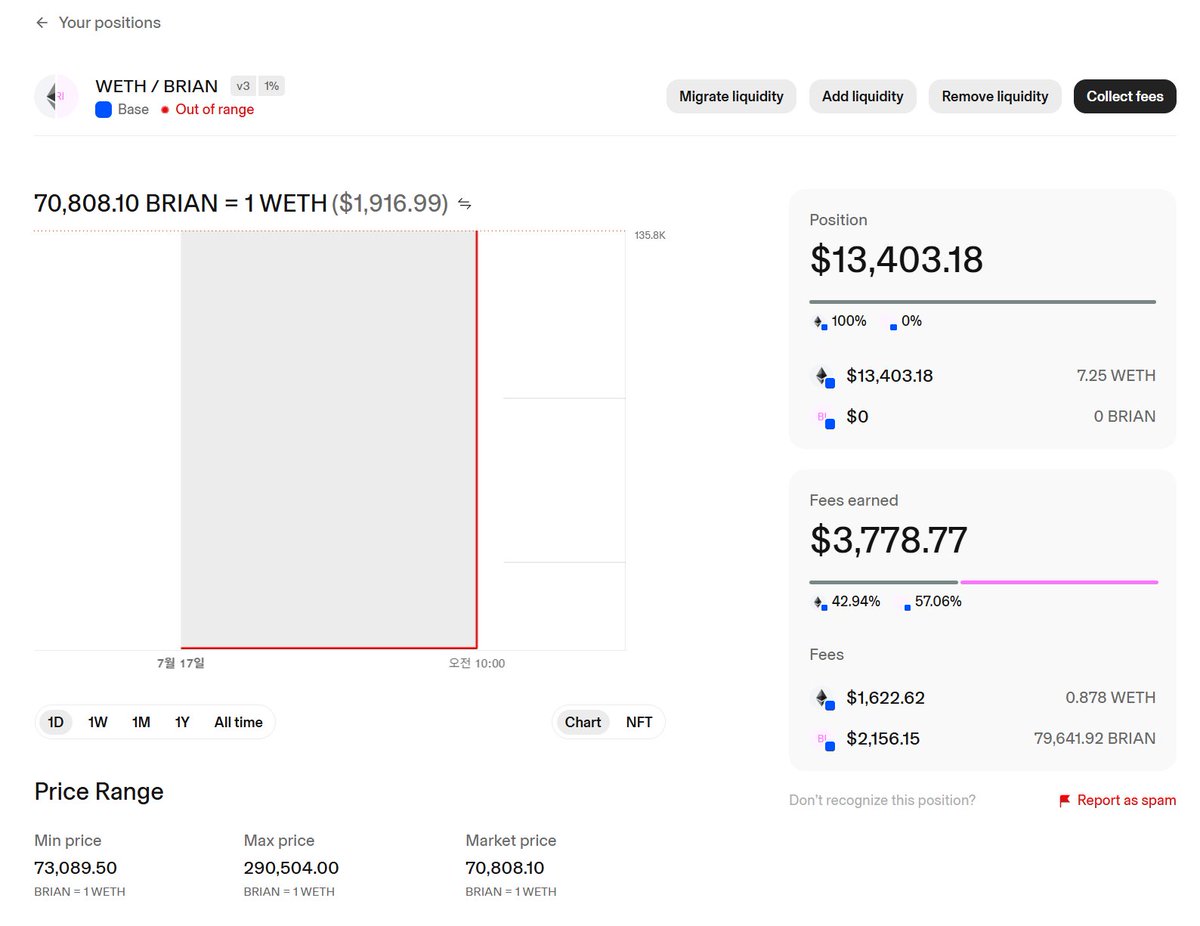This screenshot has width=1200, height=926.
Task: Click the BRIAN token icon beside $0
Action: 823,417
